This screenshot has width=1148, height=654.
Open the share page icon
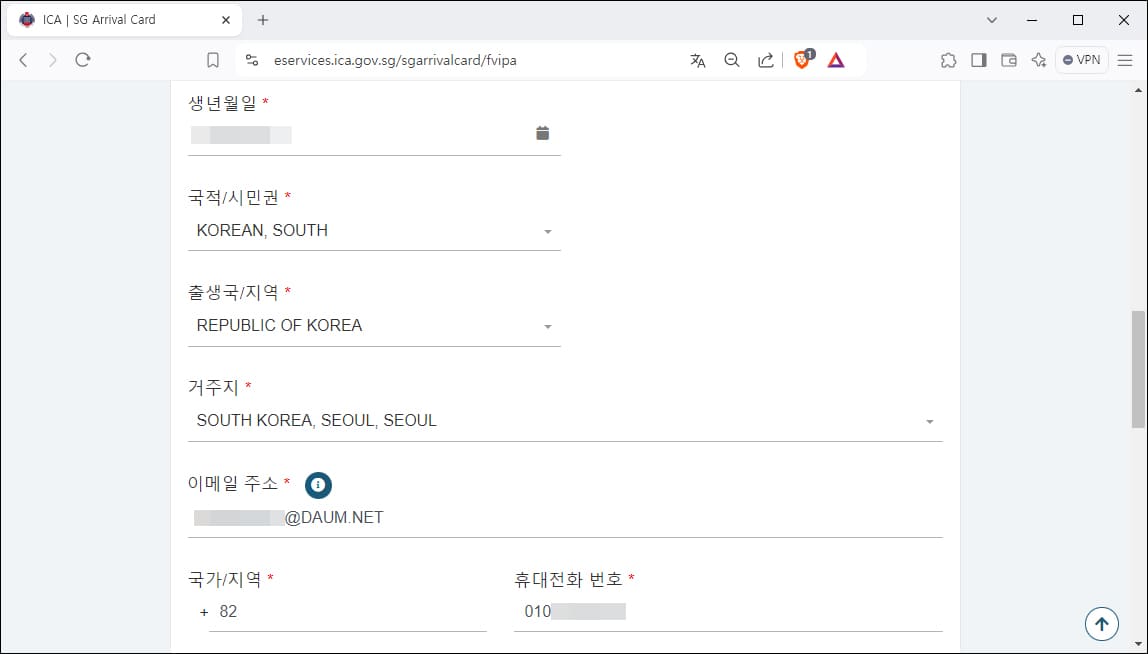click(x=765, y=60)
